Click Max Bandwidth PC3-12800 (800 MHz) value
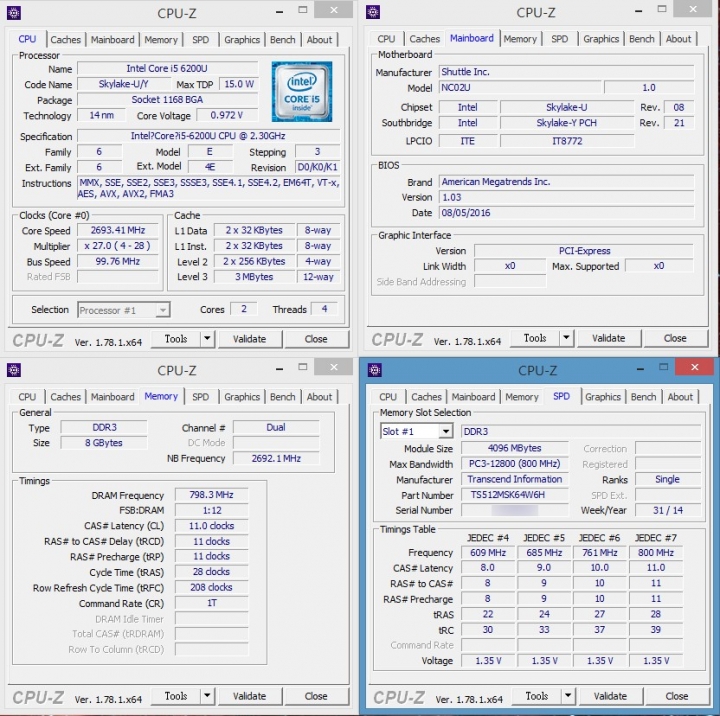720x716 pixels. click(x=514, y=463)
